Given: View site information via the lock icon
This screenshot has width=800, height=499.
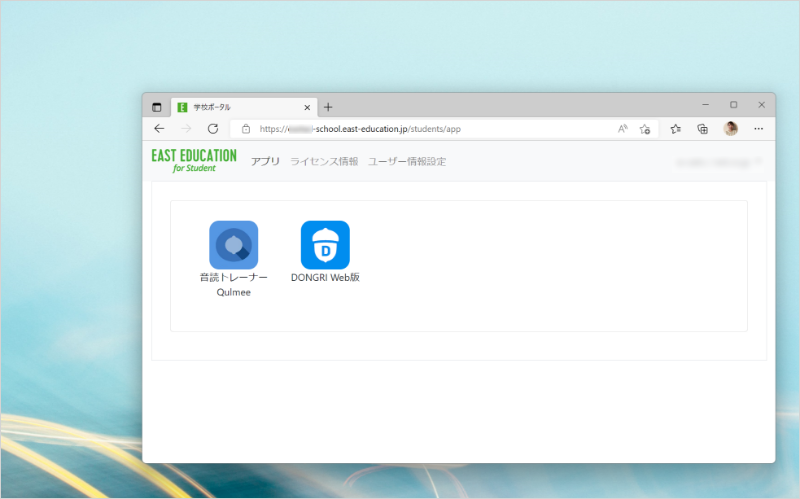Looking at the screenshot, I should coord(246,129).
